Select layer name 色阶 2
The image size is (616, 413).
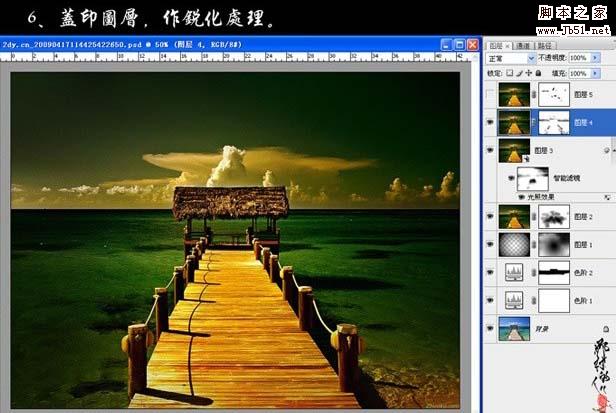coord(583,272)
